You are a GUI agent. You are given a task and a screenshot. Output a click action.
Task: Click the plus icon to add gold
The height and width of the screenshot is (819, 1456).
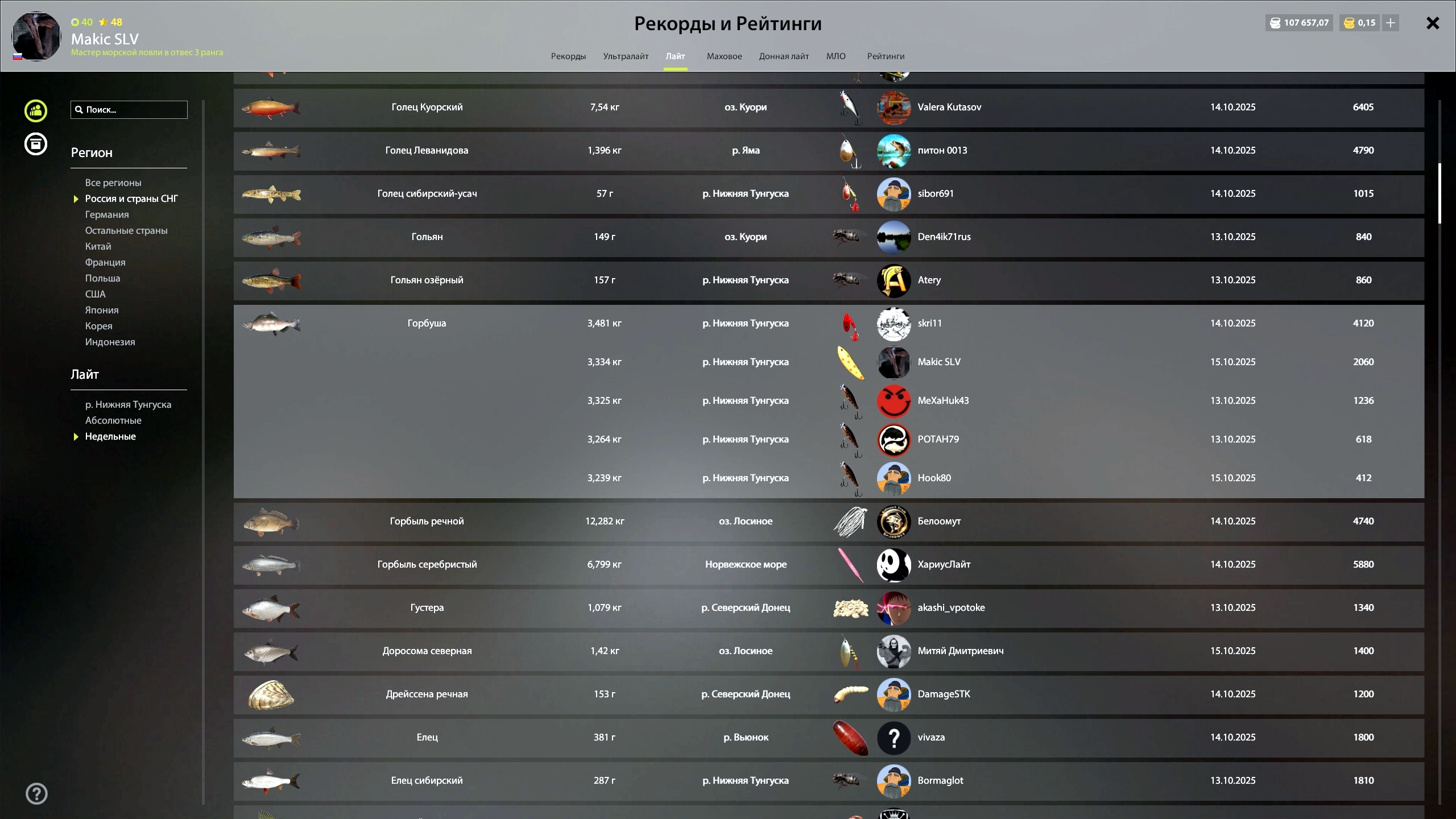click(1391, 23)
